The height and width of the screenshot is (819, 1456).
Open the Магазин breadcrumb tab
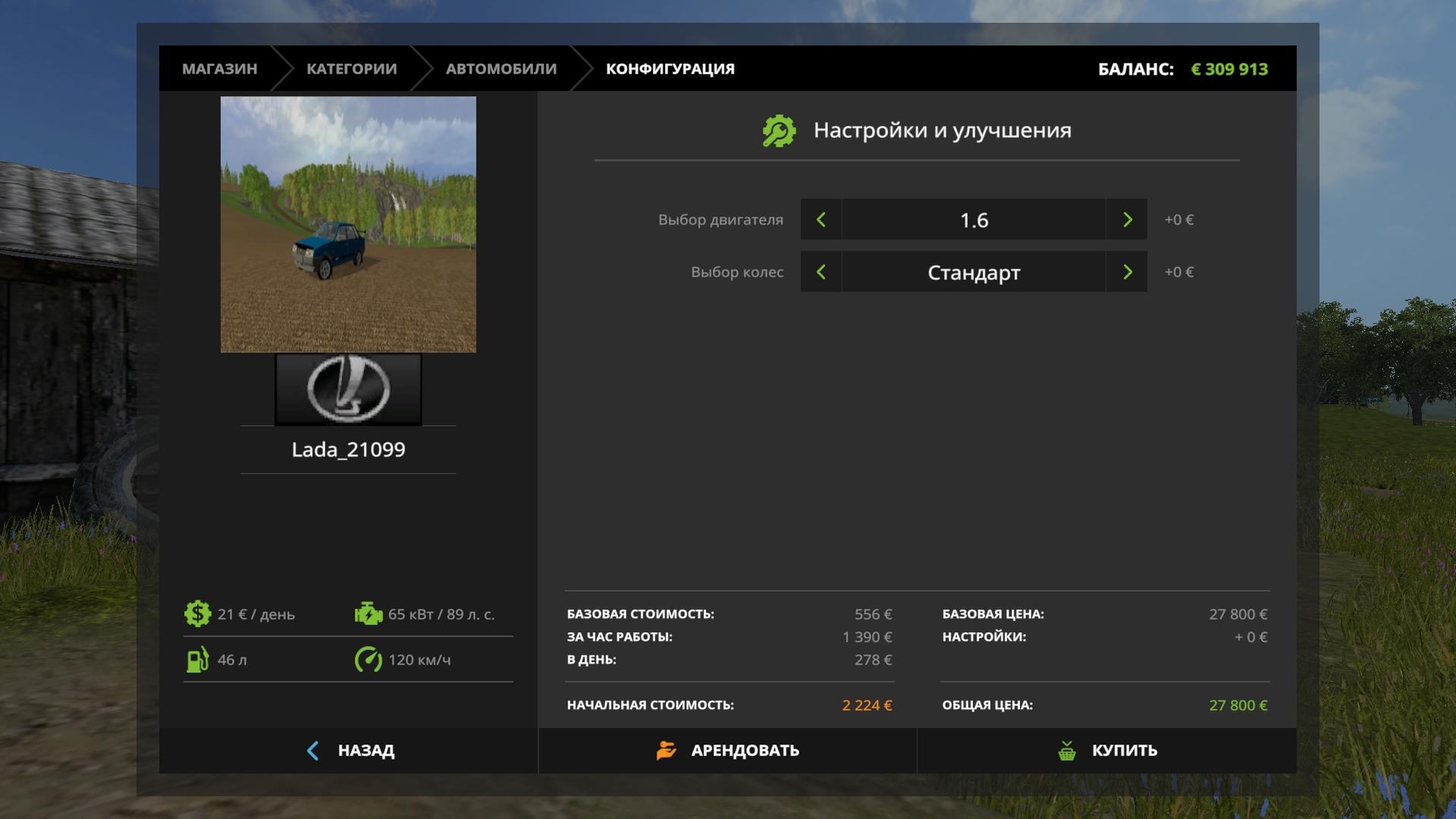219,69
